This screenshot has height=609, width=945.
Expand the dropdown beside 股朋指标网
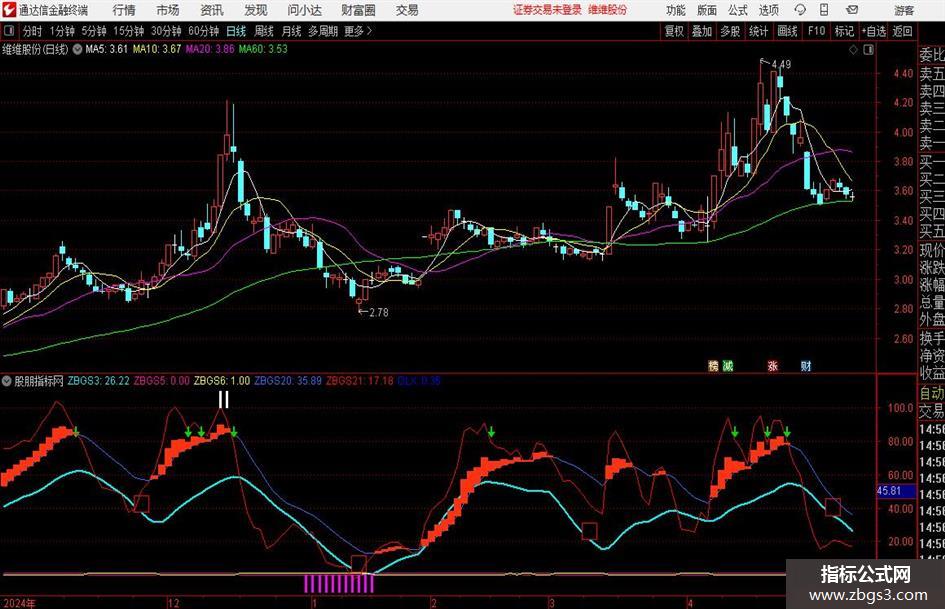7,380
